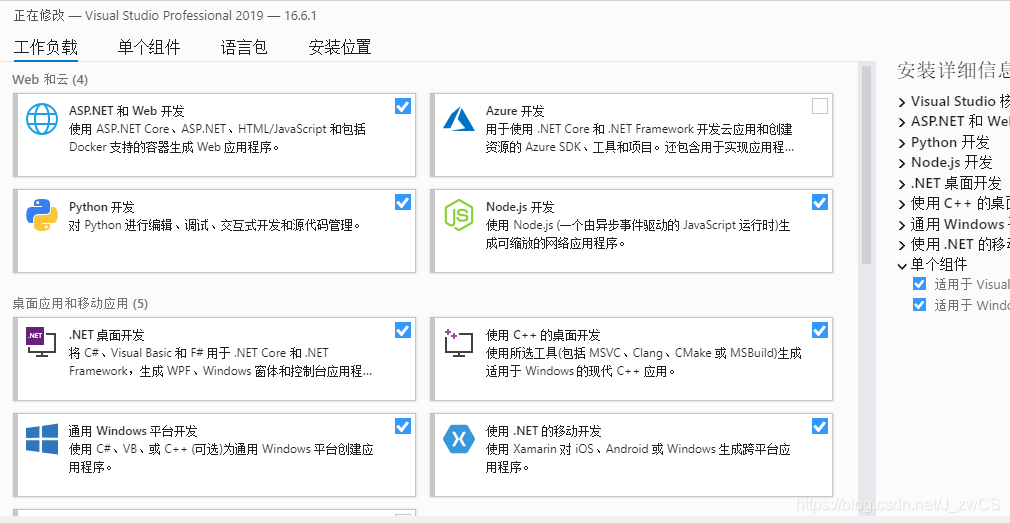Open the 安装位置 tab
Image resolution: width=1010 pixels, height=523 pixels.
[x=339, y=47]
